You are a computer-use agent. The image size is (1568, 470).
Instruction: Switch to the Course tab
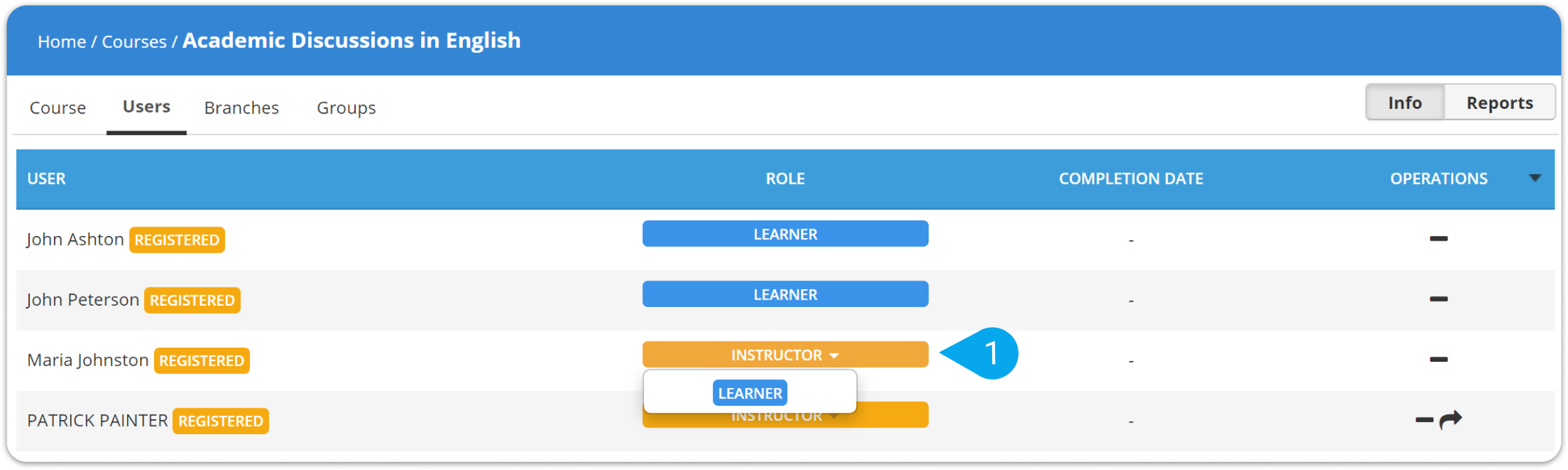click(x=57, y=108)
